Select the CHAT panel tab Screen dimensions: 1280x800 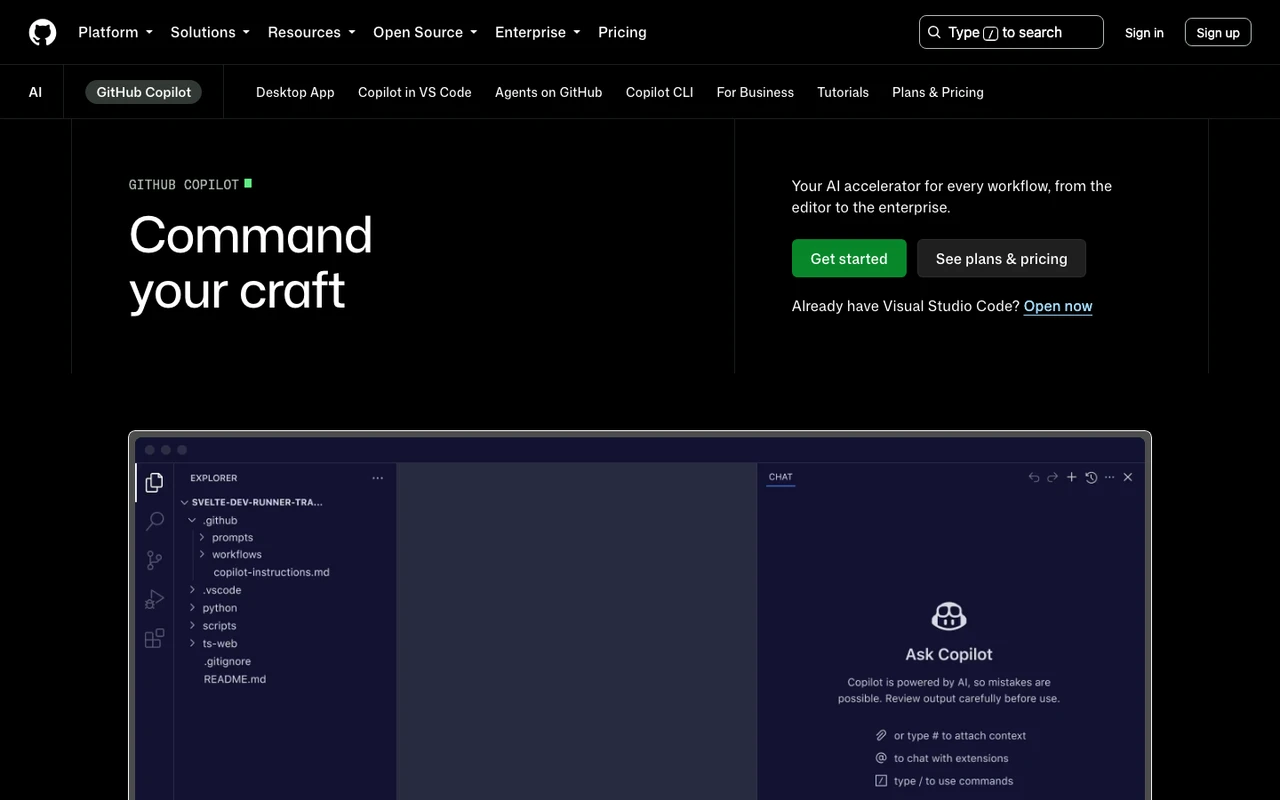(x=781, y=477)
